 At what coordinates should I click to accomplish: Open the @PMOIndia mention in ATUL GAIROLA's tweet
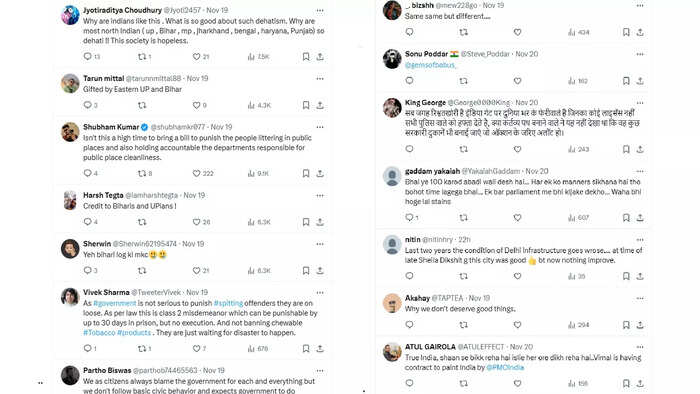coord(505,368)
